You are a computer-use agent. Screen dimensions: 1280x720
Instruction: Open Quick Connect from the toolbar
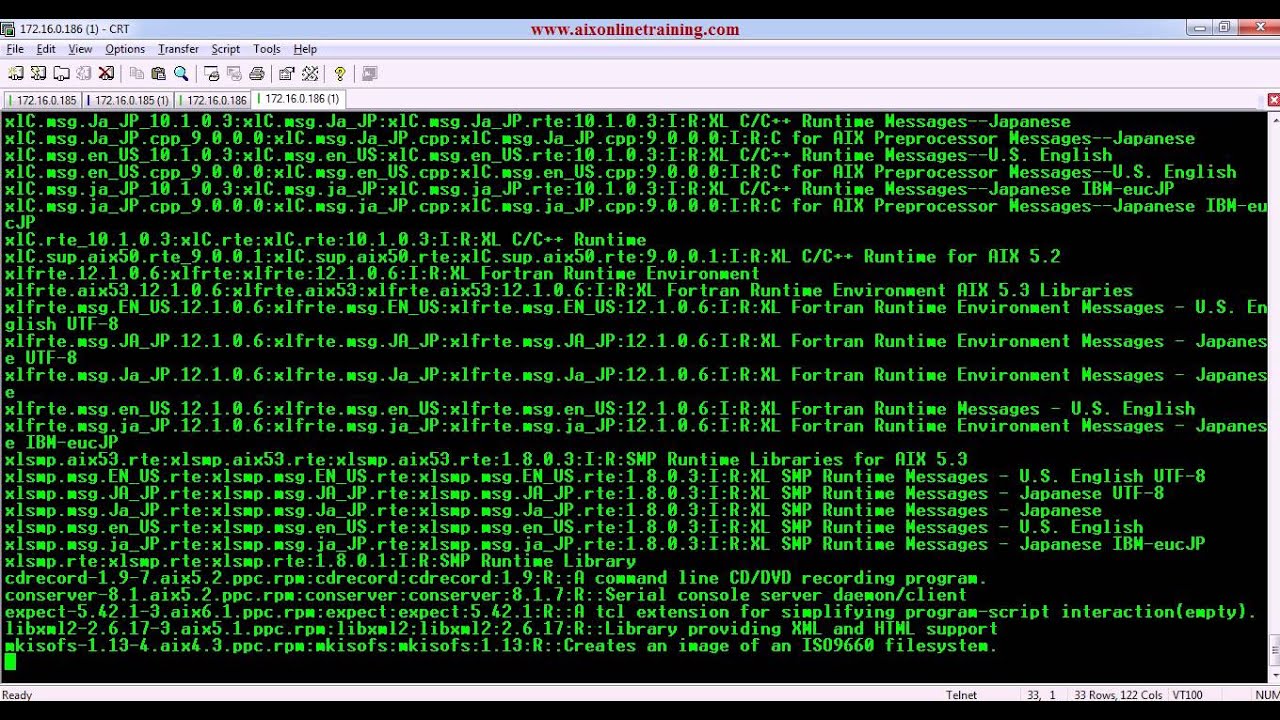click(38, 73)
